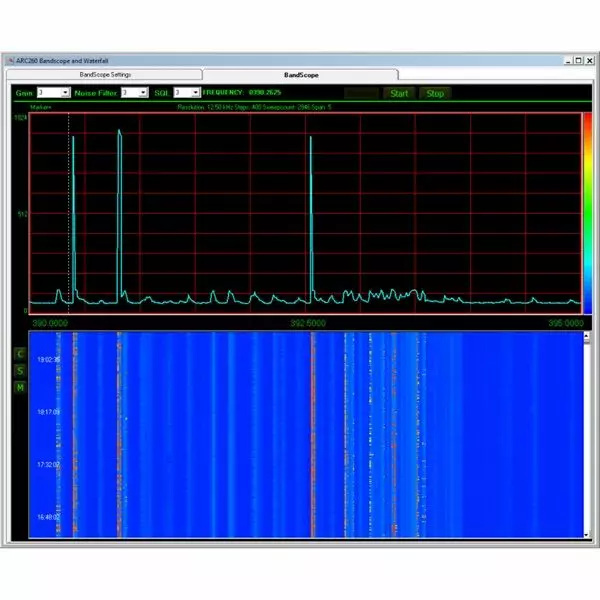The height and width of the screenshot is (600, 600).
Task: Select the BandScope tab
Action: tap(299, 74)
